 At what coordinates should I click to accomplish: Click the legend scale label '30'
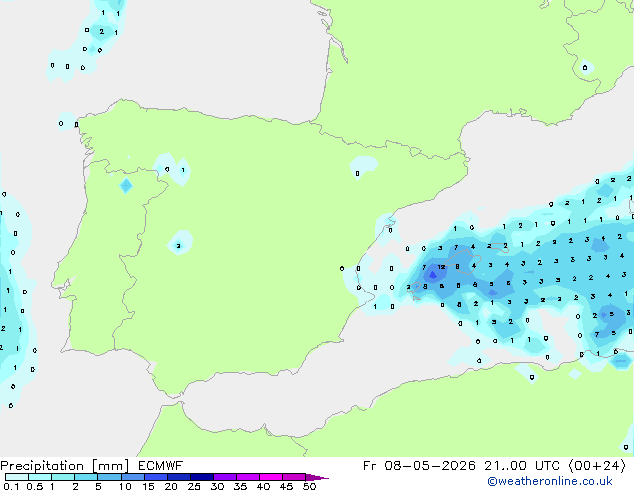point(217,486)
